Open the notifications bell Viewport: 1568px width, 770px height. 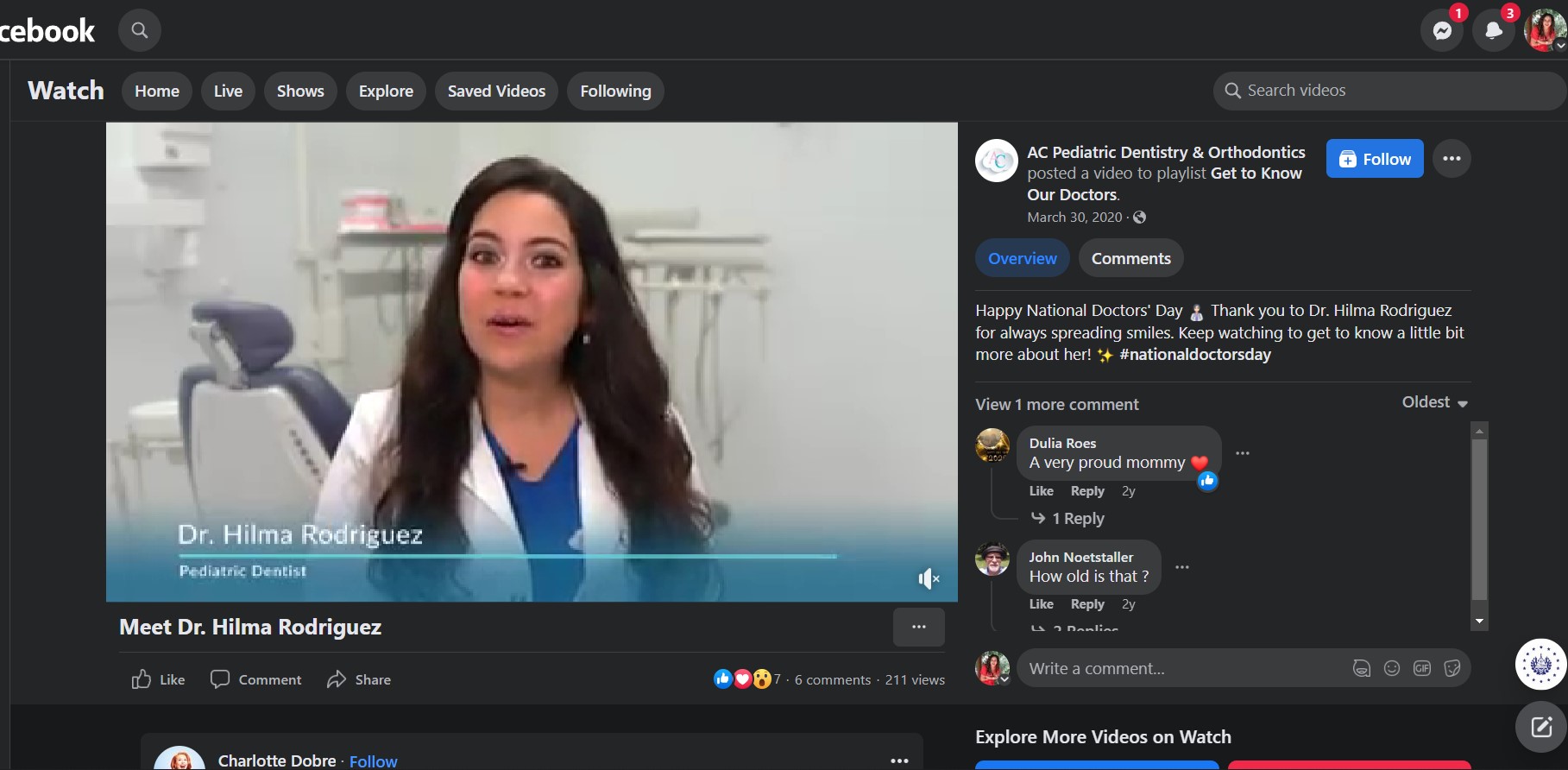pyautogui.click(x=1493, y=31)
